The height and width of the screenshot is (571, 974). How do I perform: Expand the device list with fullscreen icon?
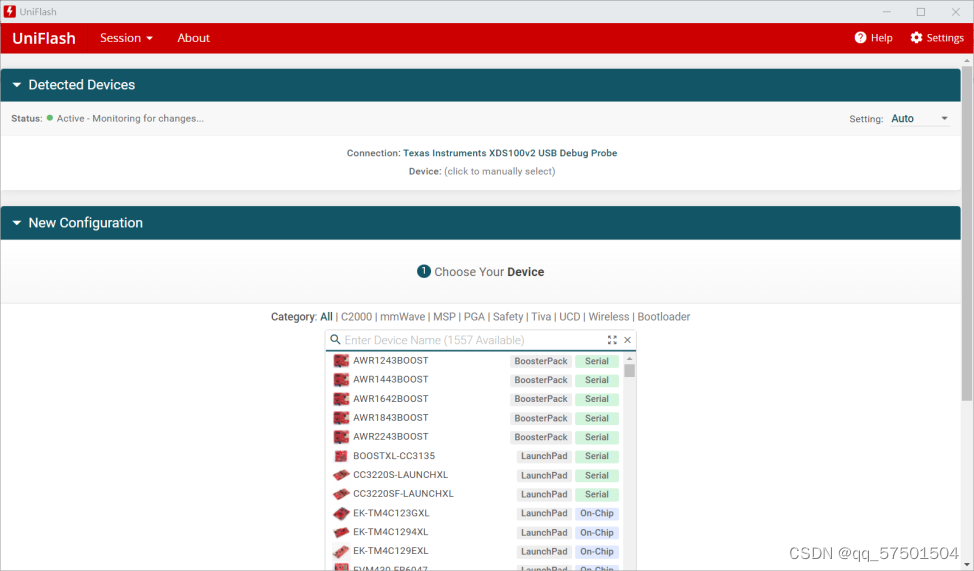pyautogui.click(x=612, y=340)
